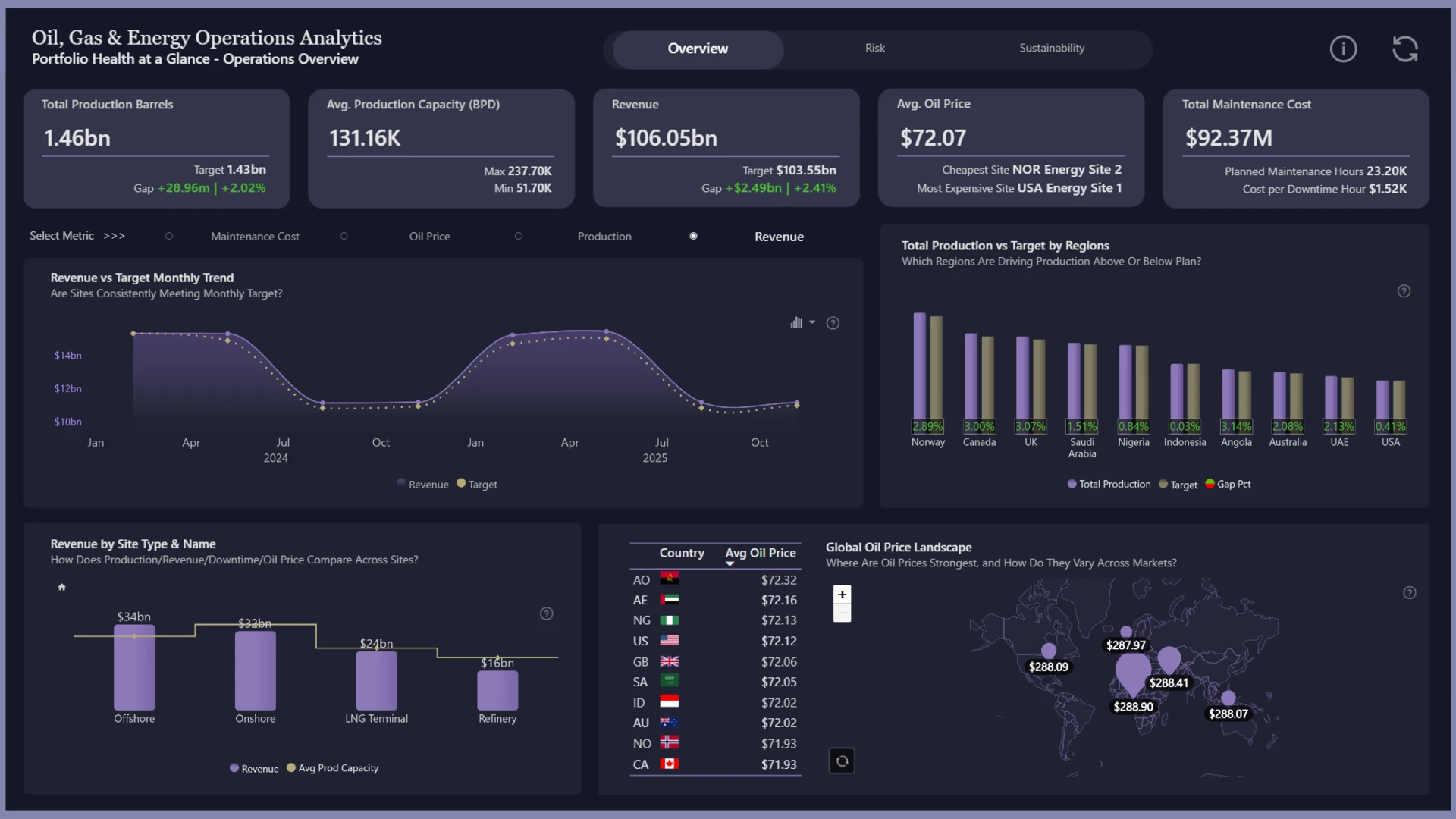Zoom in on the world map
The image size is (1456, 819).
pos(842,595)
